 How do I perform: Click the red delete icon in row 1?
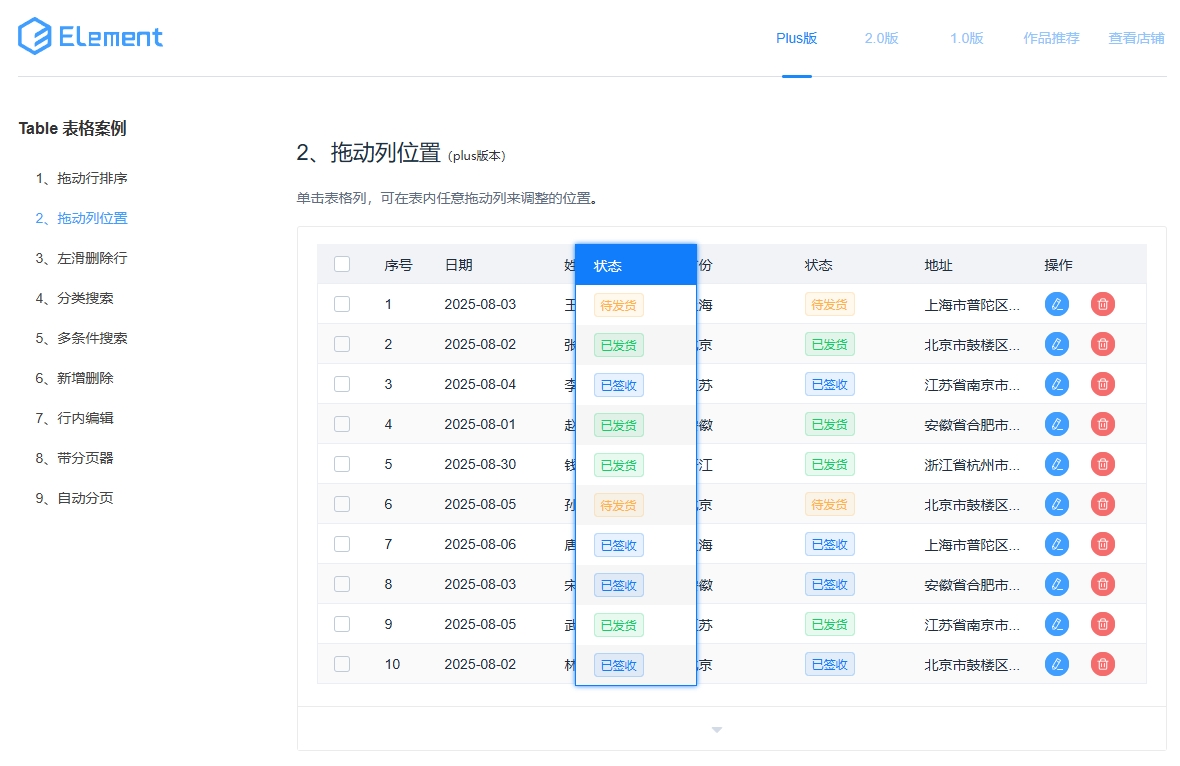(x=1102, y=304)
